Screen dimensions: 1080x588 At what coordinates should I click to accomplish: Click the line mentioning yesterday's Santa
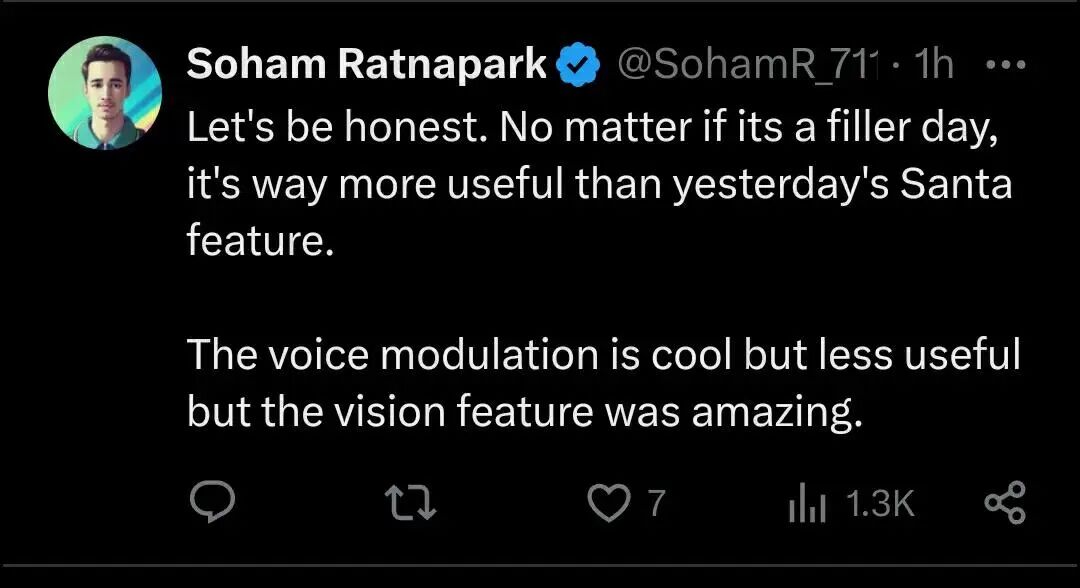tap(600, 186)
